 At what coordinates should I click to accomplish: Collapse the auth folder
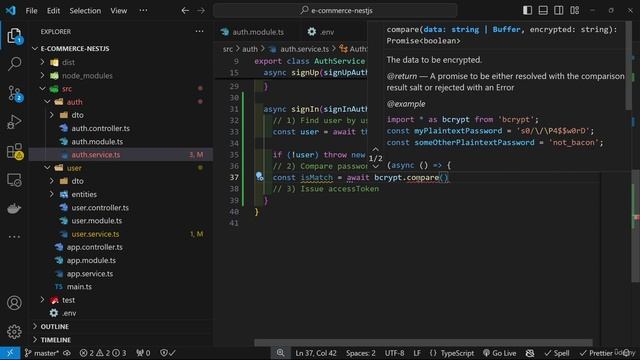[x=47, y=102]
